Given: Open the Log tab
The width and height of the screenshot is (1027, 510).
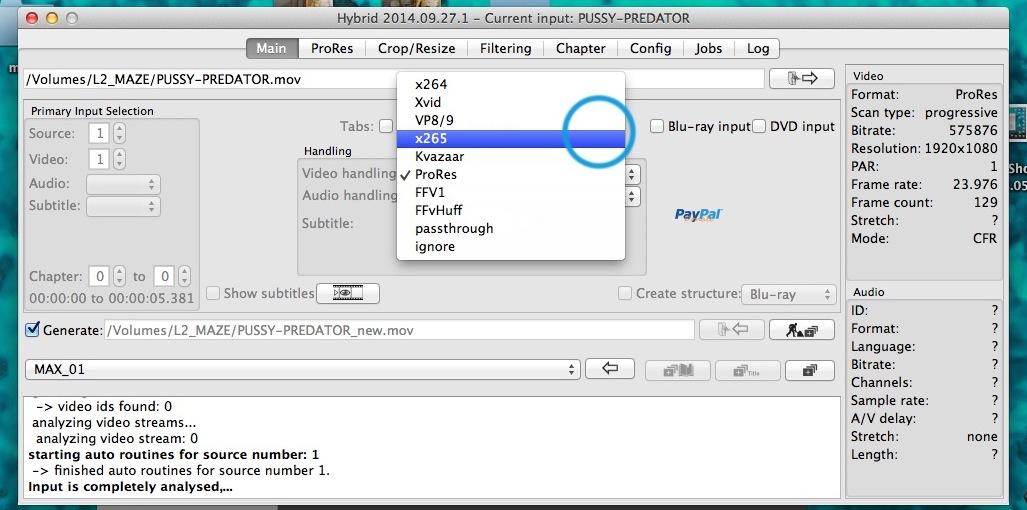Looking at the screenshot, I should tap(758, 48).
